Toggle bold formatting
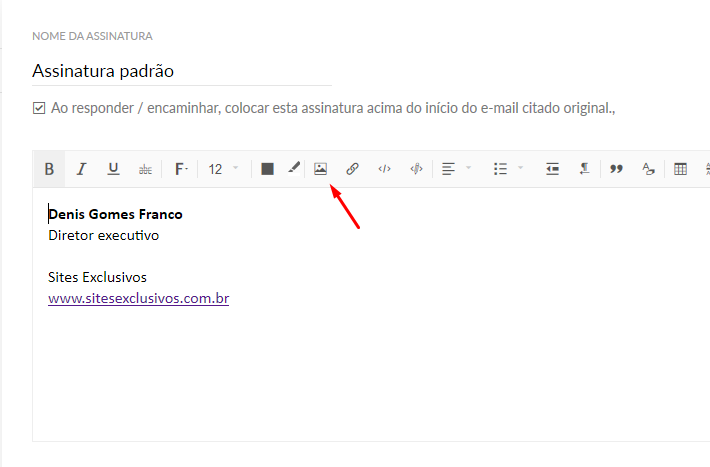Viewport: 710px width, 467px height. tap(49, 169)
